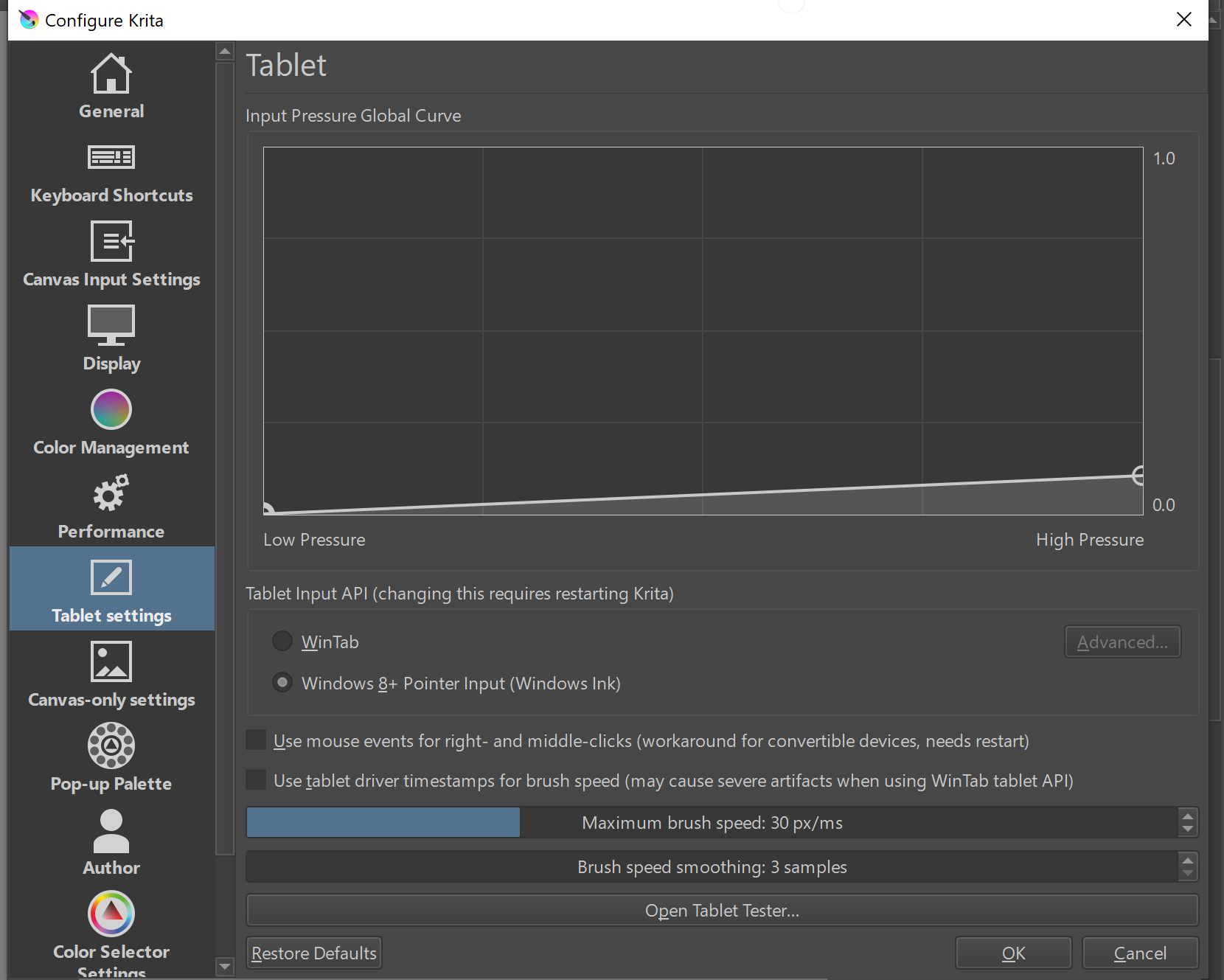Viewport: 1224px width, 980px height.
Task: Click the Maximum brush speed slider
Action: tap(712, 823)
